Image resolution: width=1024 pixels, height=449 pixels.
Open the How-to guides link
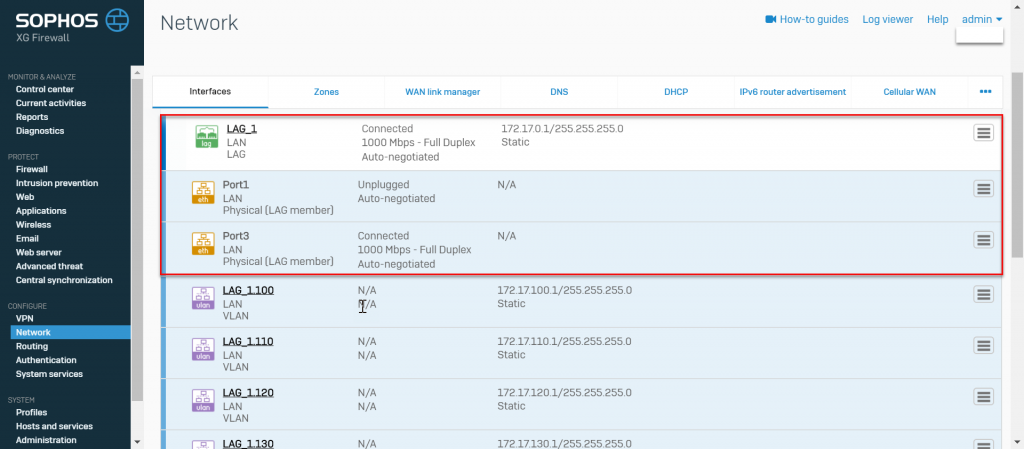(x=814, y=20)
